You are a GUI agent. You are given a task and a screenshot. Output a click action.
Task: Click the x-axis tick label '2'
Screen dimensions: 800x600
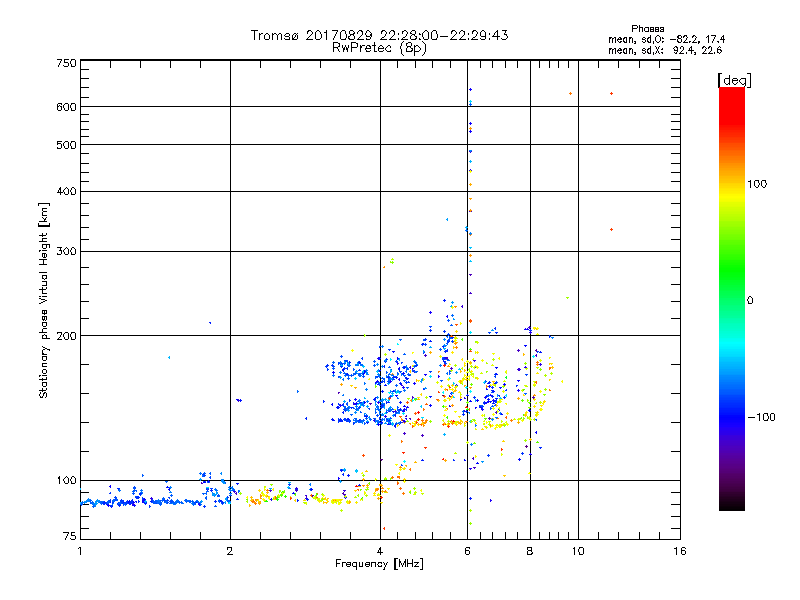tap(230, 551)
